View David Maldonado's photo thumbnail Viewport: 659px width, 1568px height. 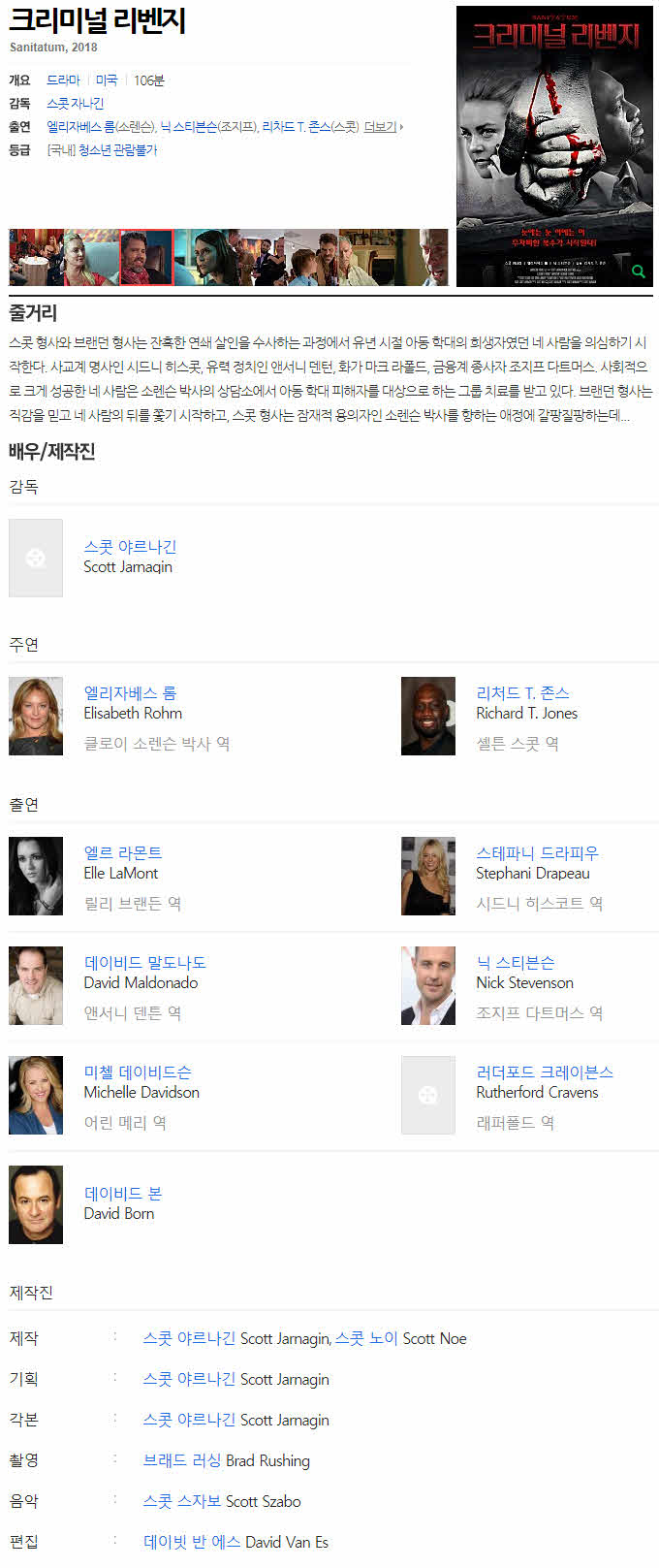[x=36, y=985]
